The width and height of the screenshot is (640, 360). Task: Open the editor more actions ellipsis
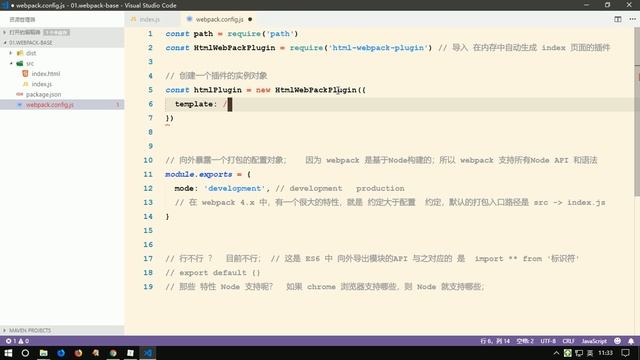point(632,19)
